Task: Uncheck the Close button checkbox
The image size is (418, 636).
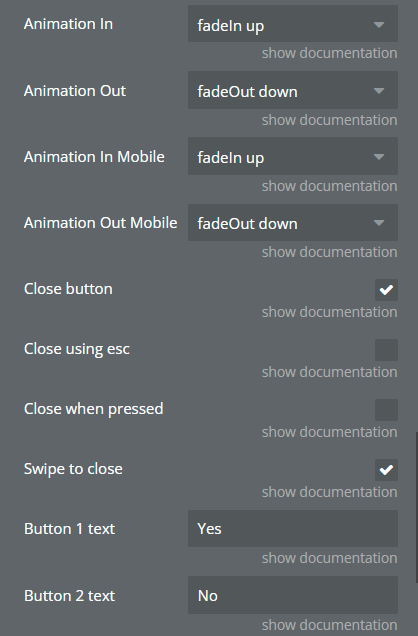Action: click(386, 290)
